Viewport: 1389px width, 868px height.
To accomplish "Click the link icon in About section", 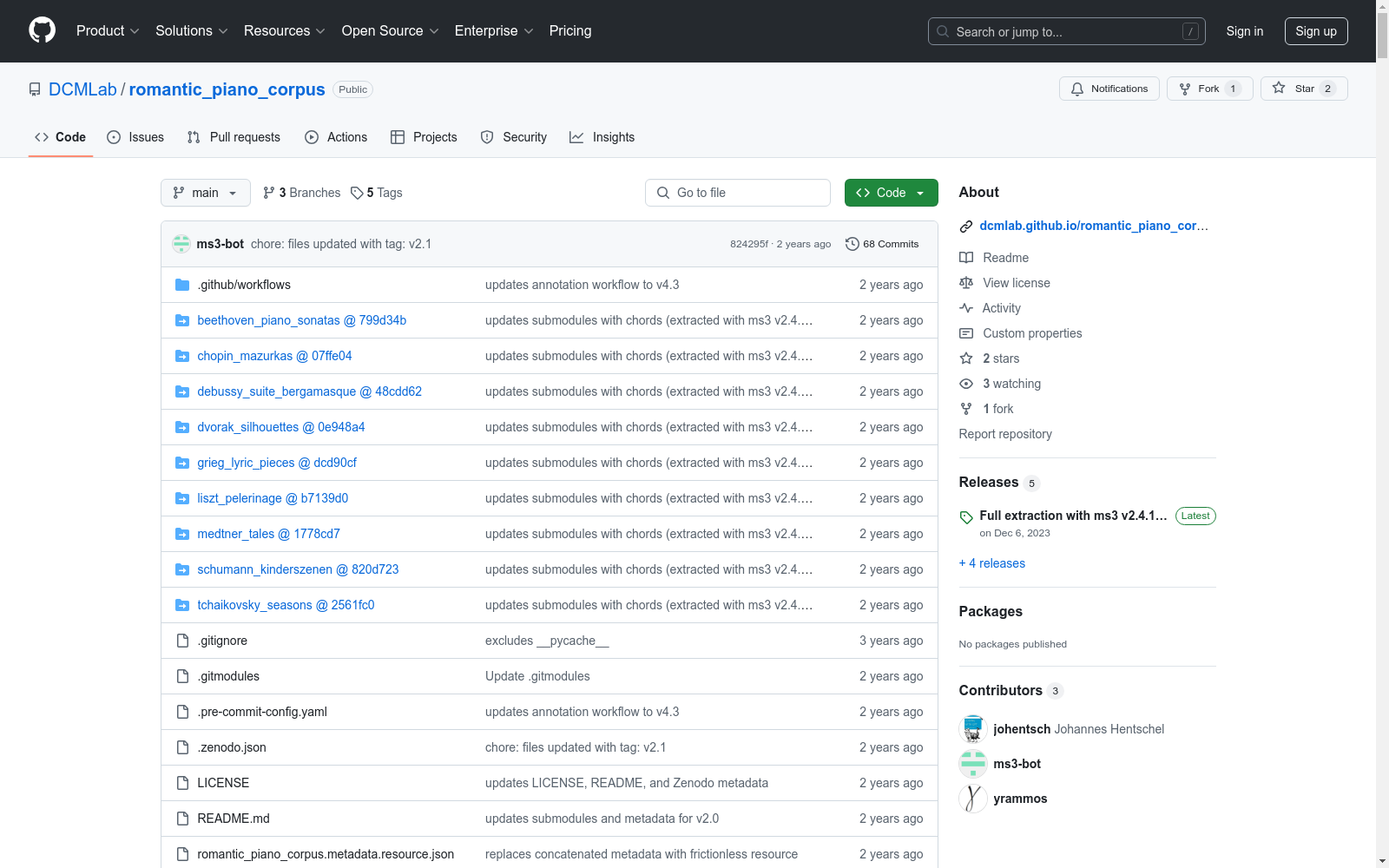I will tap(966, 227).
